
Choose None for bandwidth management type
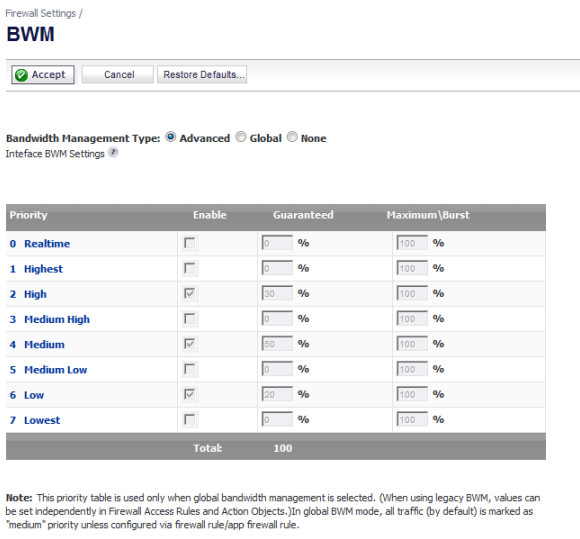292,137
